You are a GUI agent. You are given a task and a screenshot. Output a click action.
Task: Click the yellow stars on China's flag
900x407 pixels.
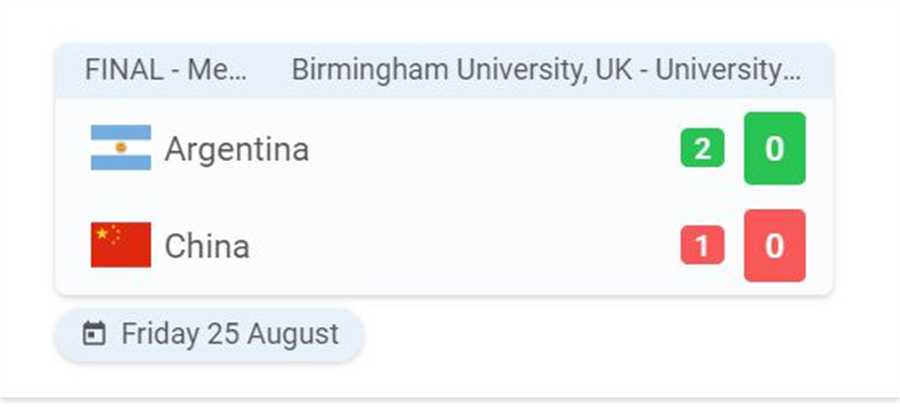point(109,234)
